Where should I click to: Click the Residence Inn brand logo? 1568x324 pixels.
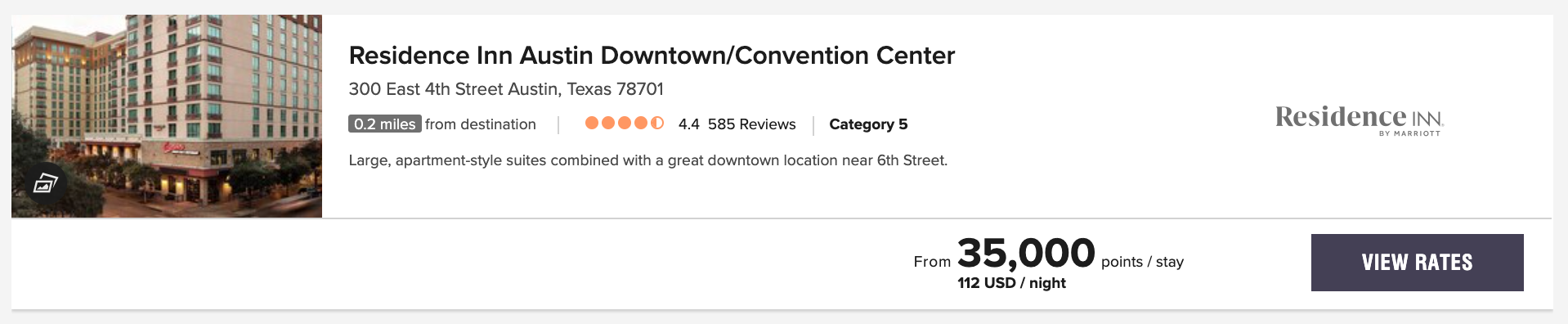click(x=1360, y=119)
